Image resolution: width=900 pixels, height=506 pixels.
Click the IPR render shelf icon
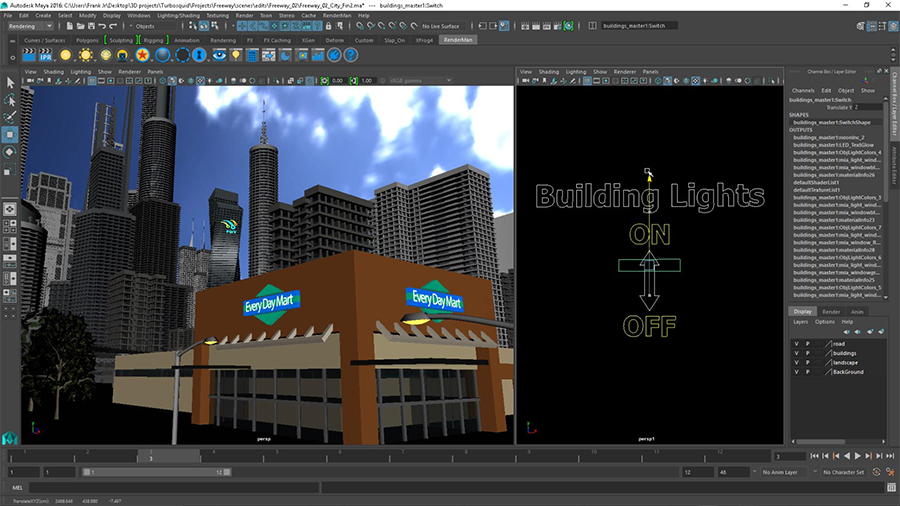46,55
